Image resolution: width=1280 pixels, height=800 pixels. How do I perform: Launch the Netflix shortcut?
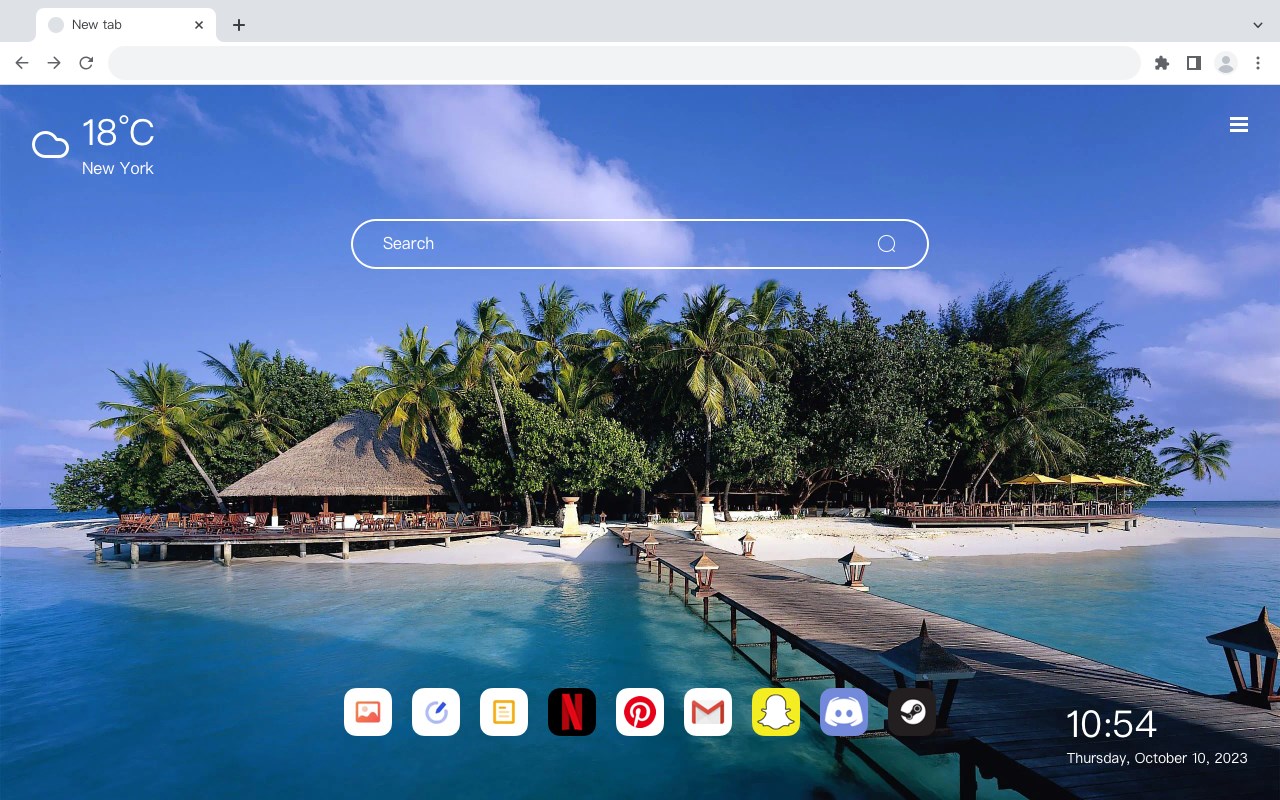pyautogui.click(x=572, y=712)
